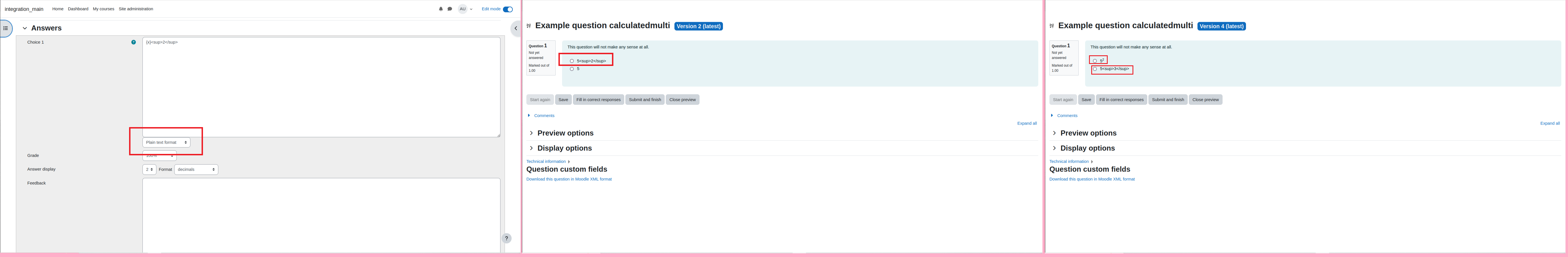Image resolution: width=1568 pixels, height=257 pixels.
Task: Open the messaging speech-bubble icon
Action: [x=450, y=9]
